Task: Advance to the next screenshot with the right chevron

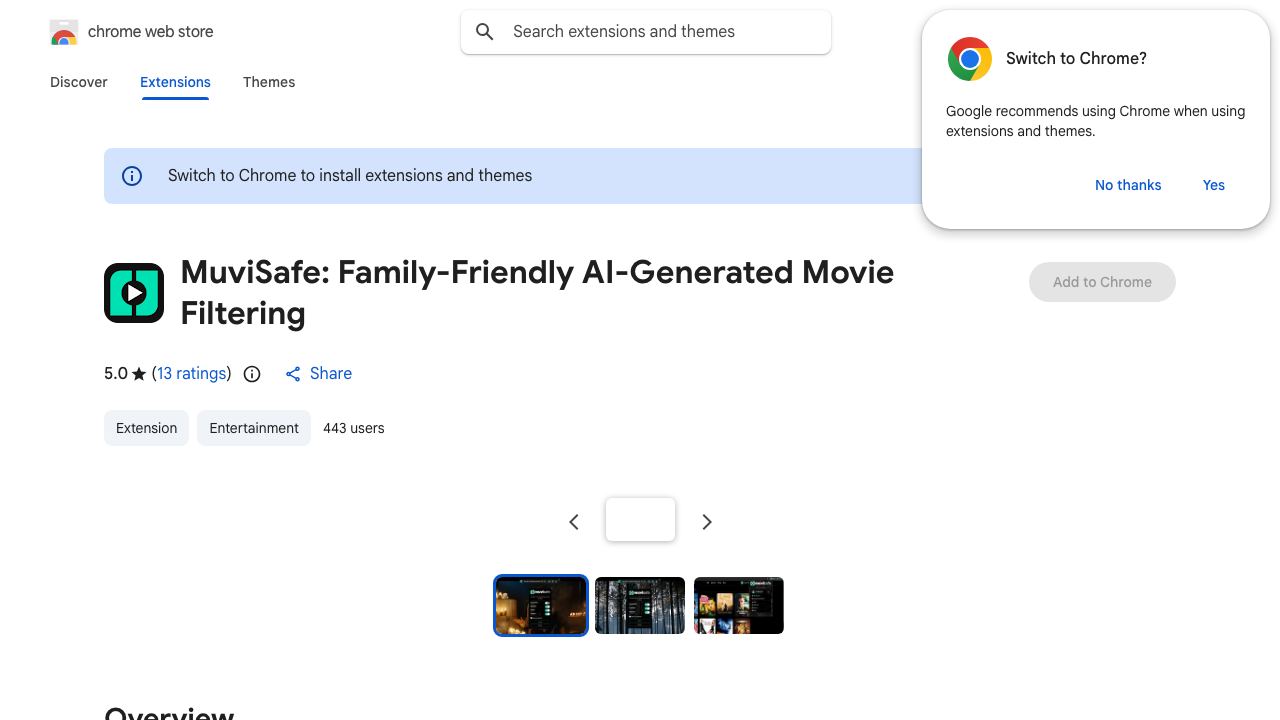Action: click(x=707, y=522)
